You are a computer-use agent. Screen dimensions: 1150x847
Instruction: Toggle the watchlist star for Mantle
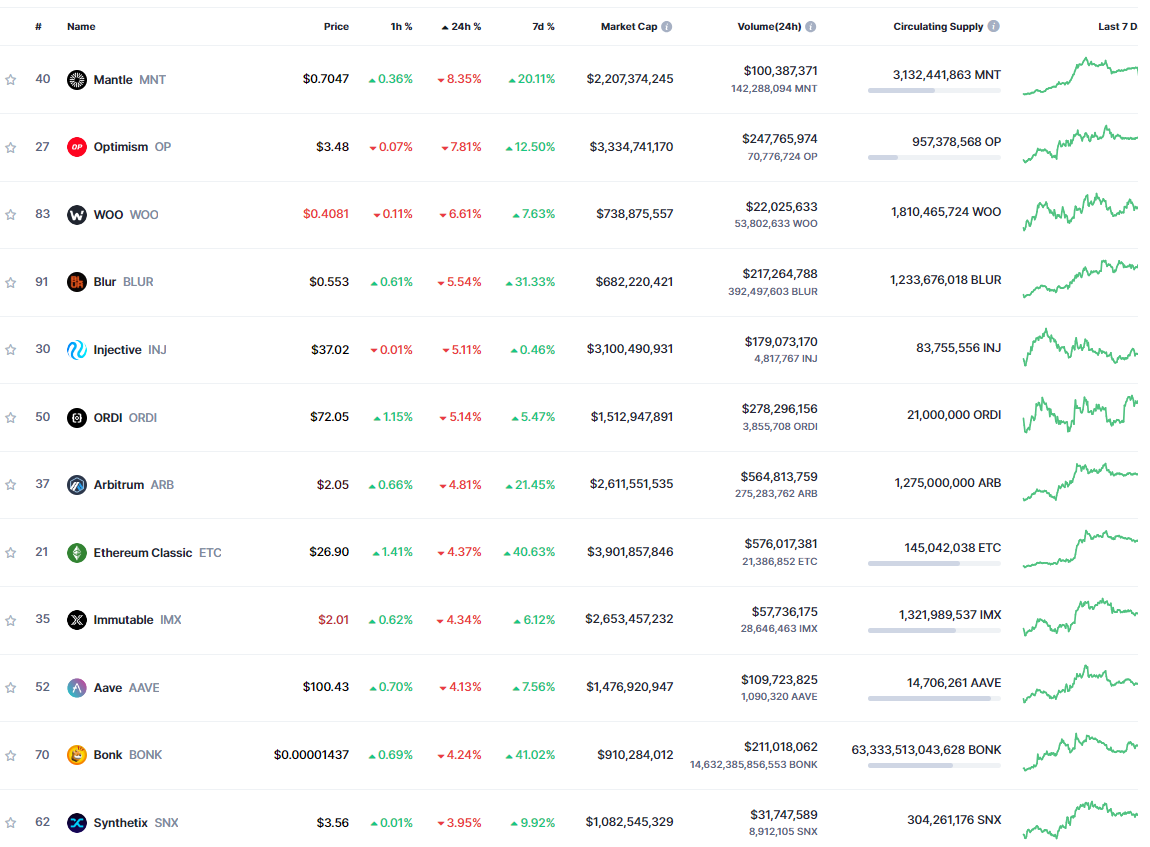(10, 79)
